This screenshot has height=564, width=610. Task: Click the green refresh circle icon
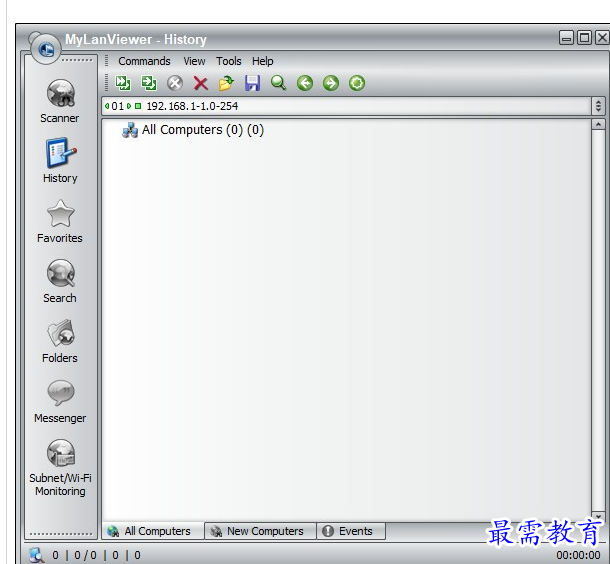click(x=357, y=83)
